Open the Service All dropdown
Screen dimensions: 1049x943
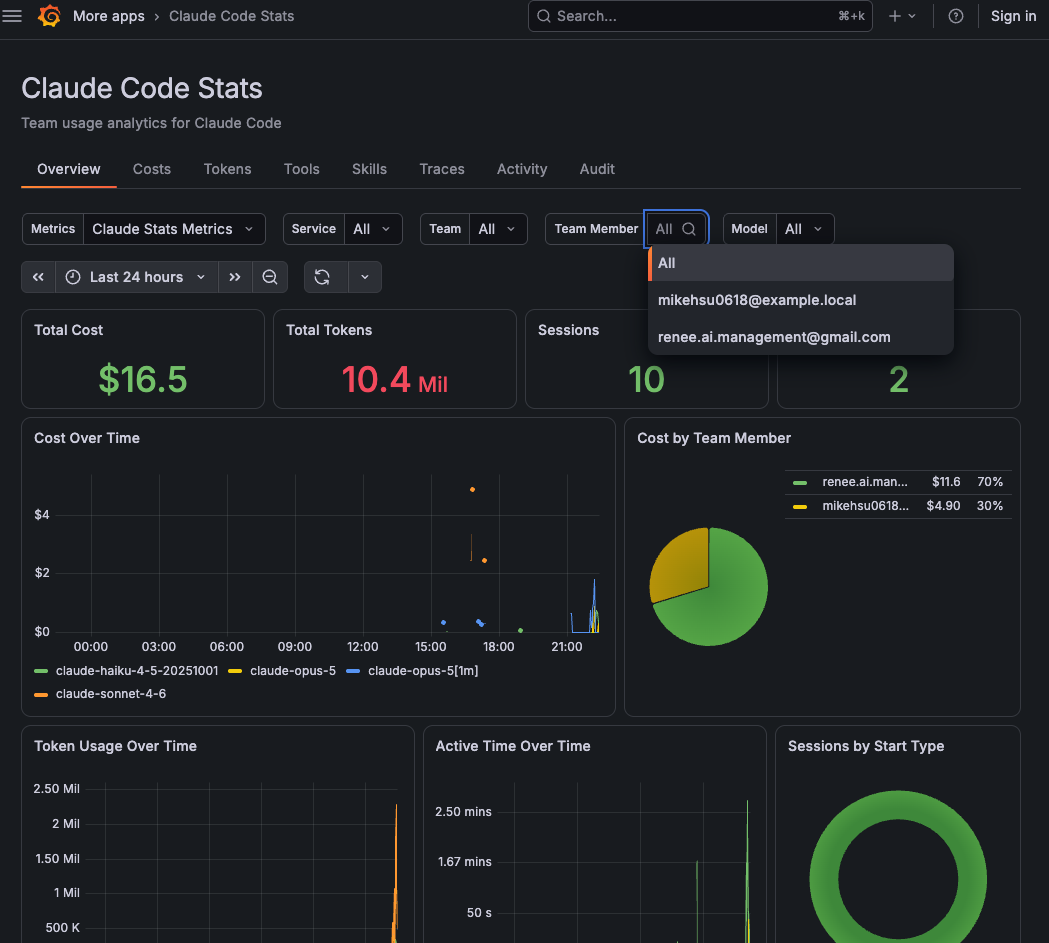(x=373, y=229)
